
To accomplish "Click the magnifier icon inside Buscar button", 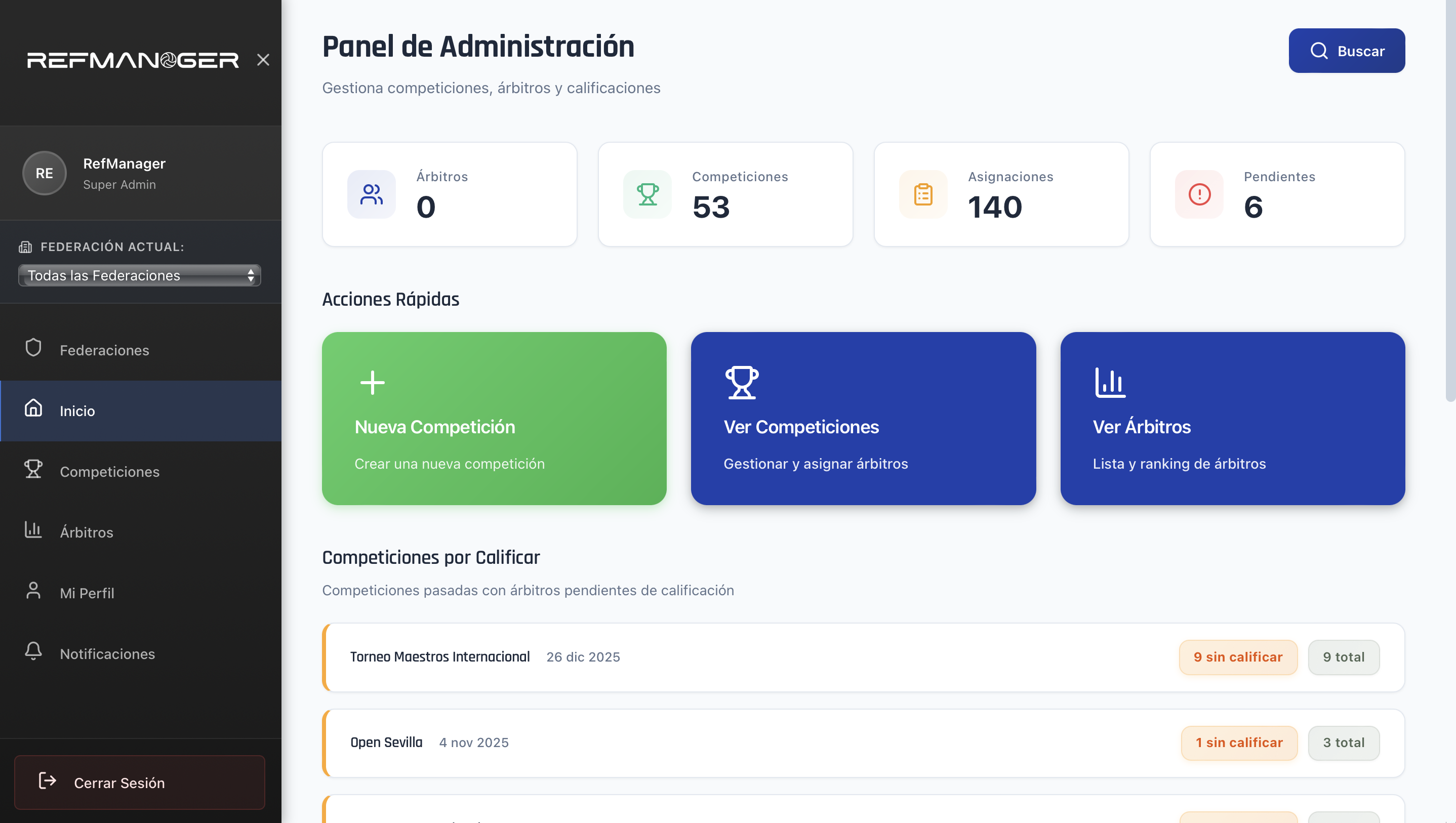I will [x=1319, y=50].
